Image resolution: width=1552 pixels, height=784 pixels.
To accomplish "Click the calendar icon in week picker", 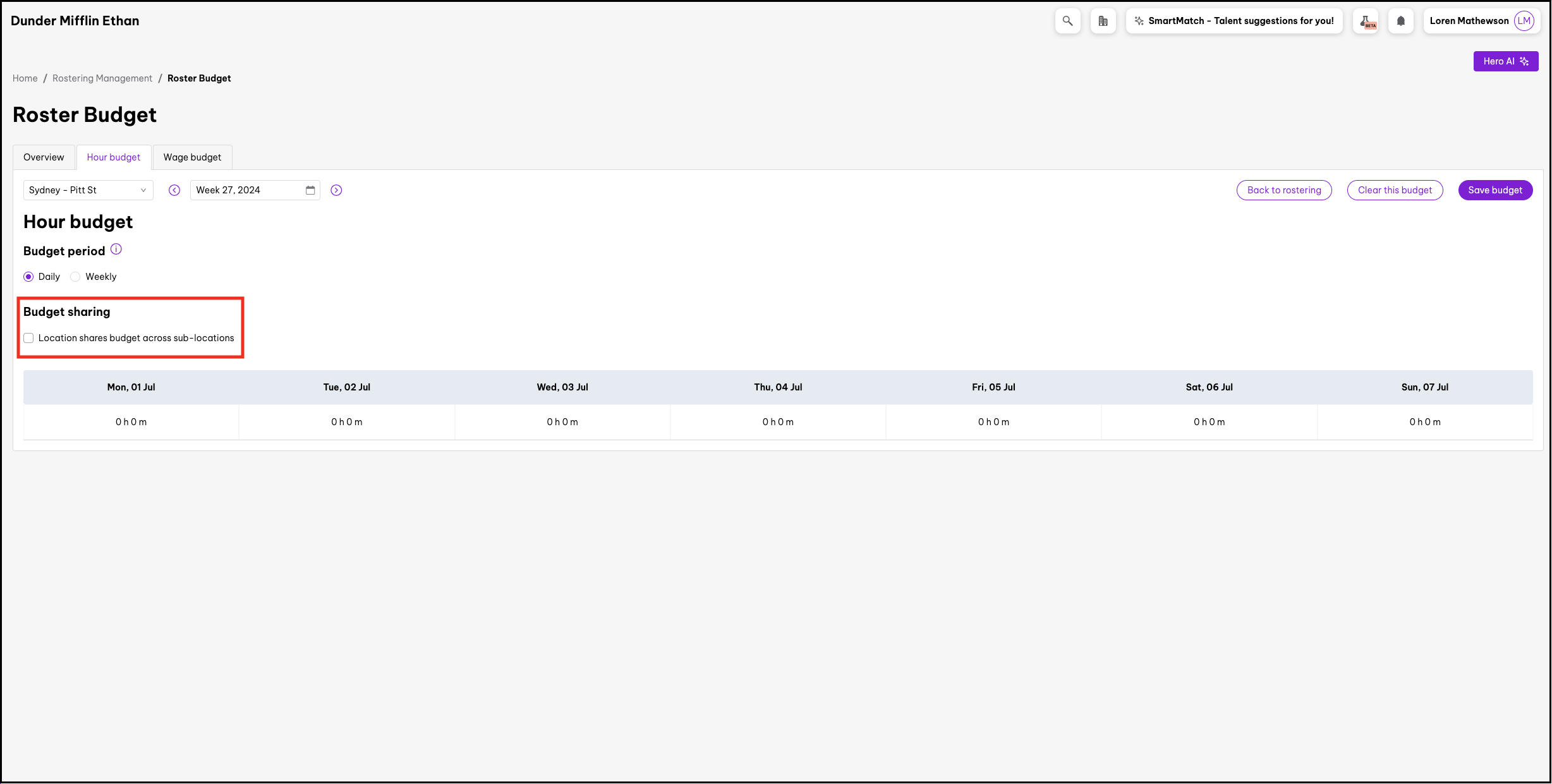I will [x=310, y=190].
